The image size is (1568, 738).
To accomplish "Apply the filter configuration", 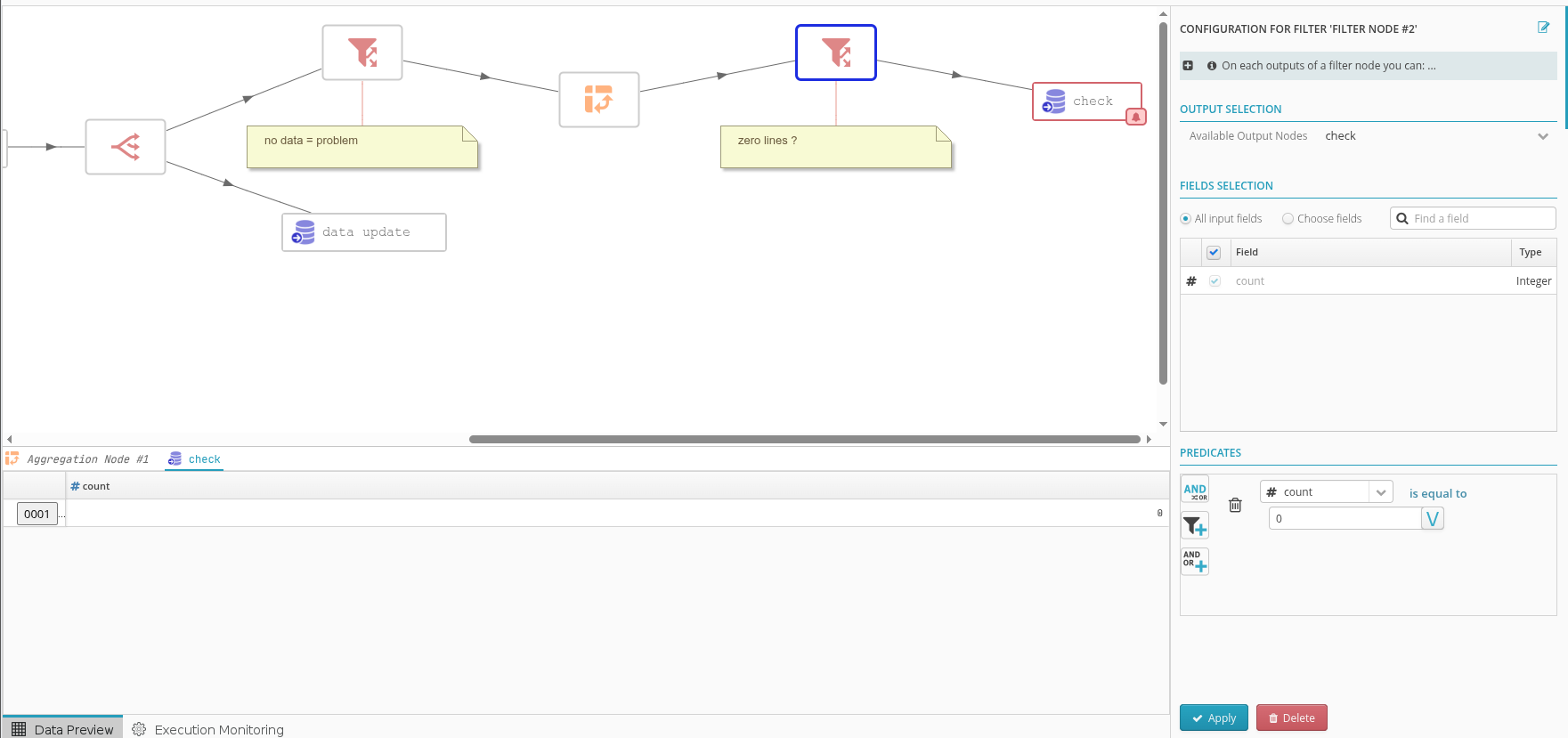I will click(x=1213, y=718).
